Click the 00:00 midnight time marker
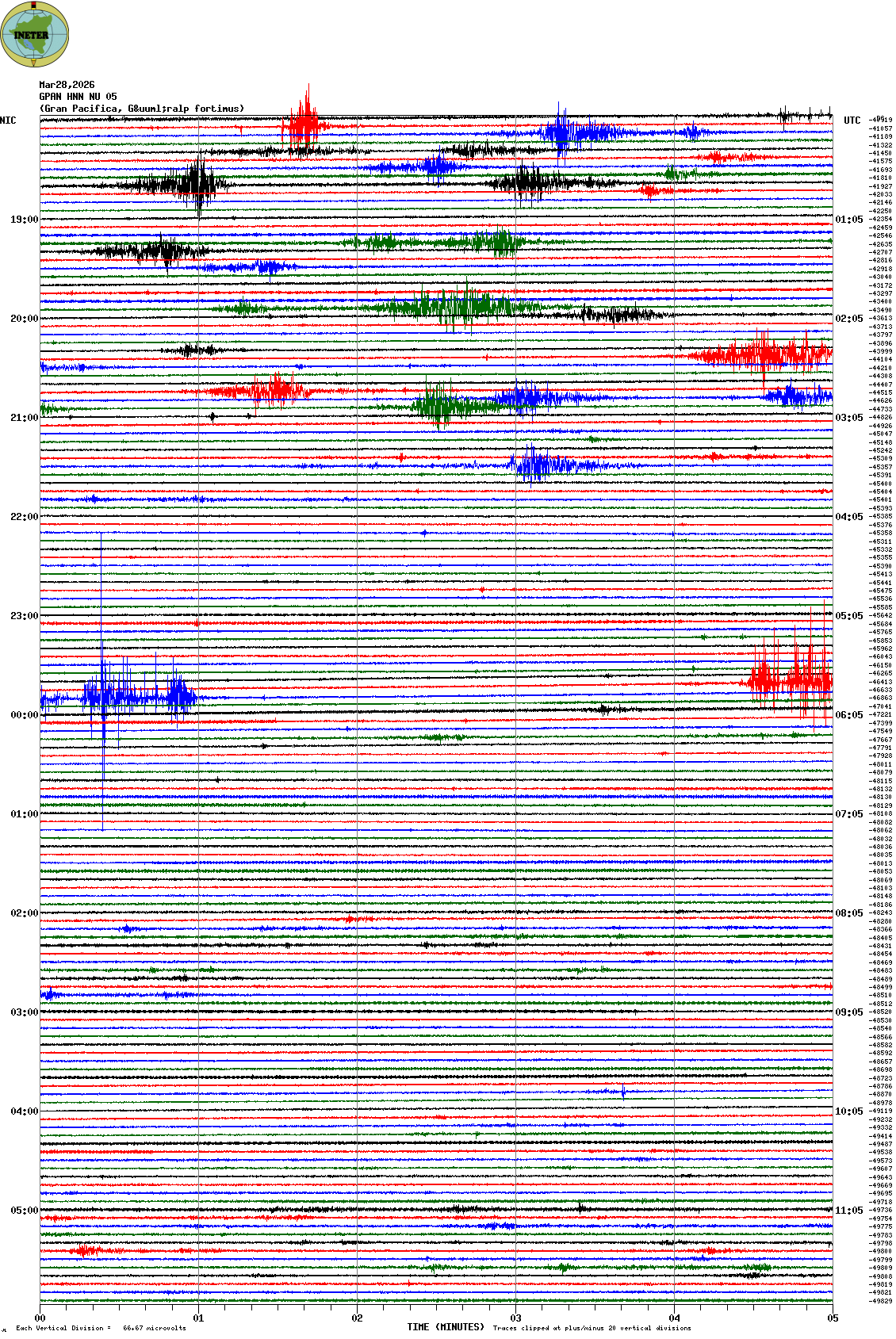This screenshot has width=896, height=1339. [24, 715]
